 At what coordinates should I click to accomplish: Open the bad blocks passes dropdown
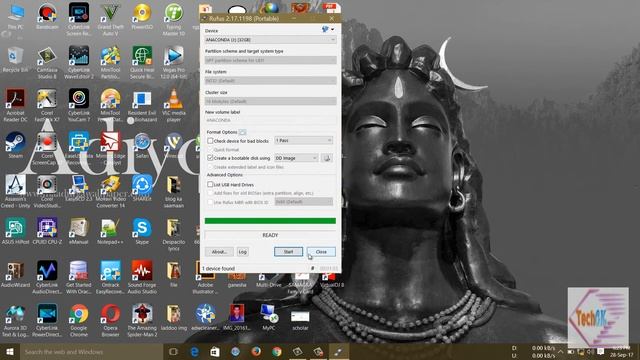(x=304, y=140)
